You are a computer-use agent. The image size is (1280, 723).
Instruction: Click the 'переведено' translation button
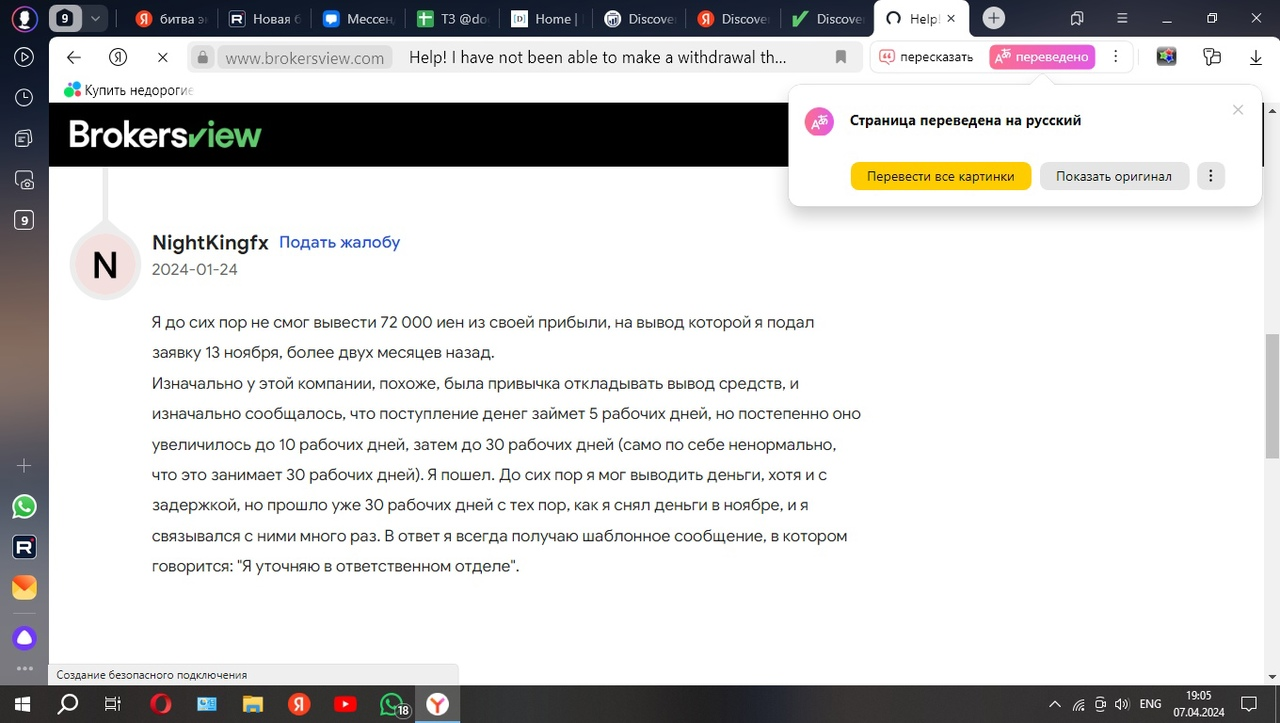1041,57
